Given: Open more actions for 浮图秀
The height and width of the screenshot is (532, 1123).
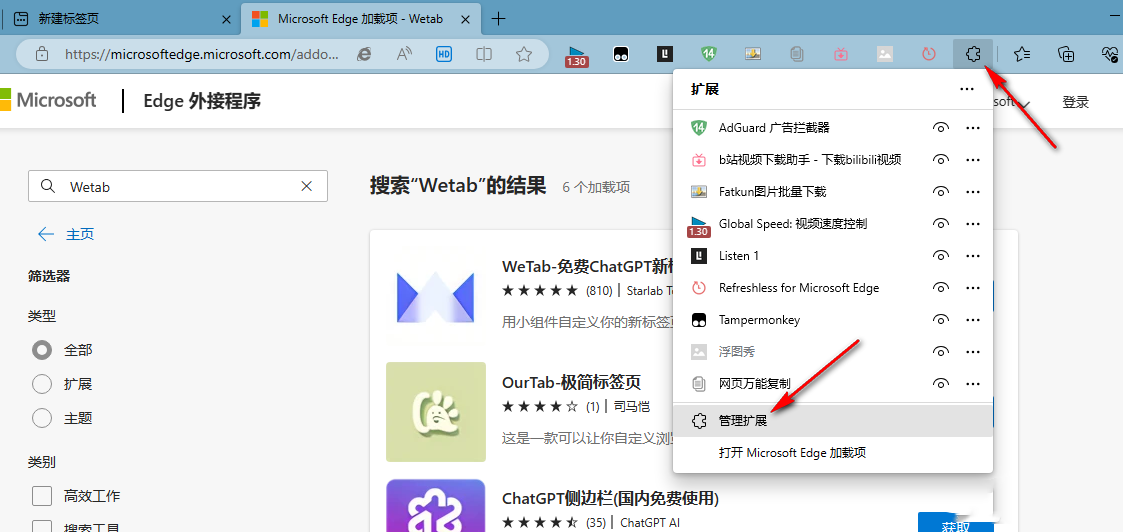Looking at the screenshot, I should pyautogui.click(x=973, y=352).
